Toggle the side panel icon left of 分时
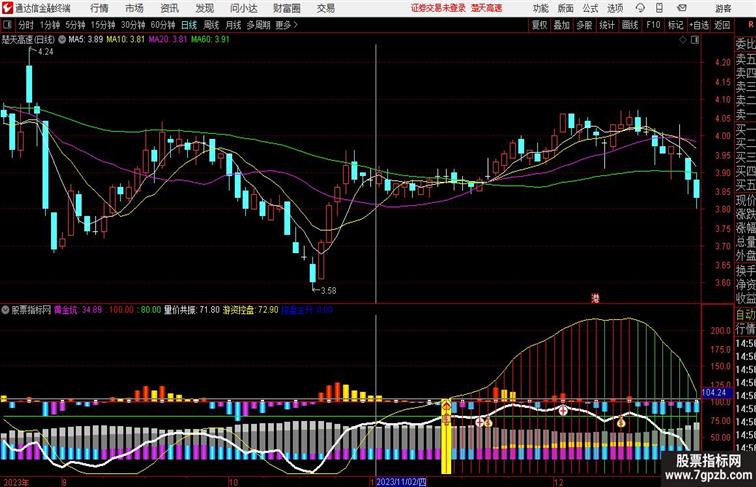This screenshot has height=487, width=756. pos(7,25)
